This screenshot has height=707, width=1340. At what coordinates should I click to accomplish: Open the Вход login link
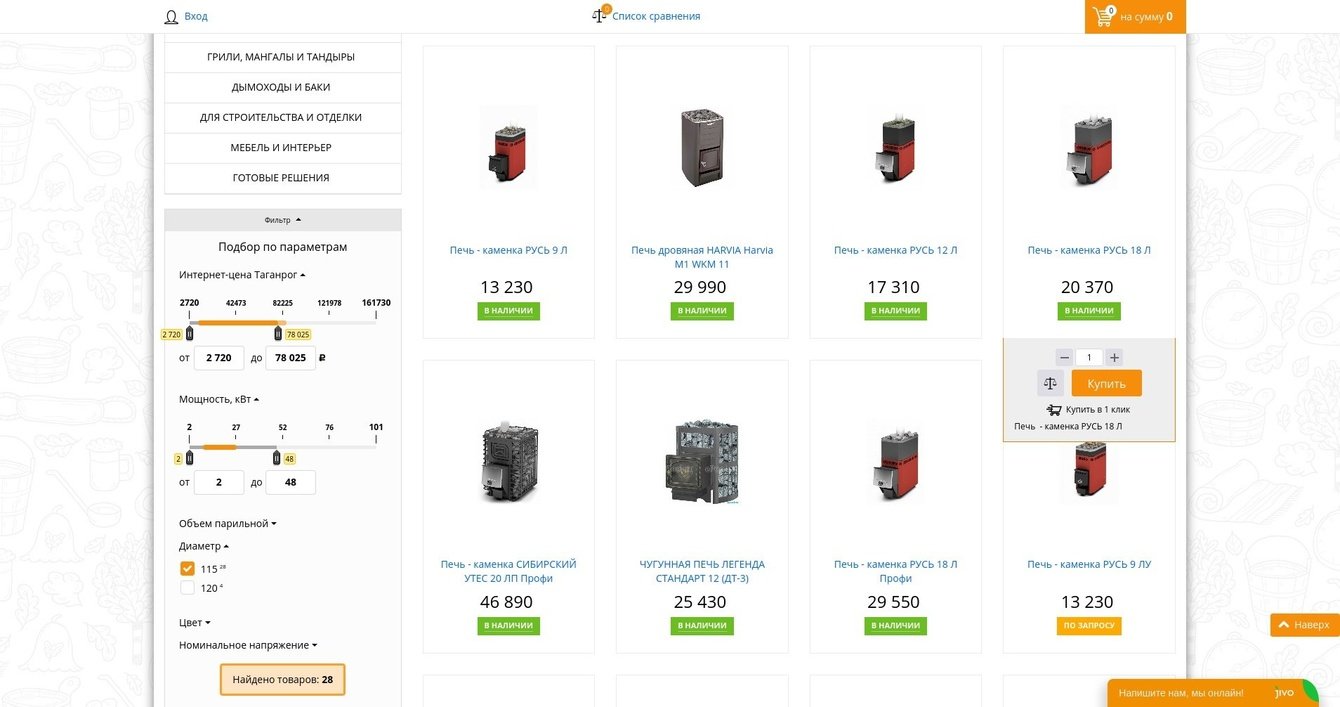[x=196, y=16]
